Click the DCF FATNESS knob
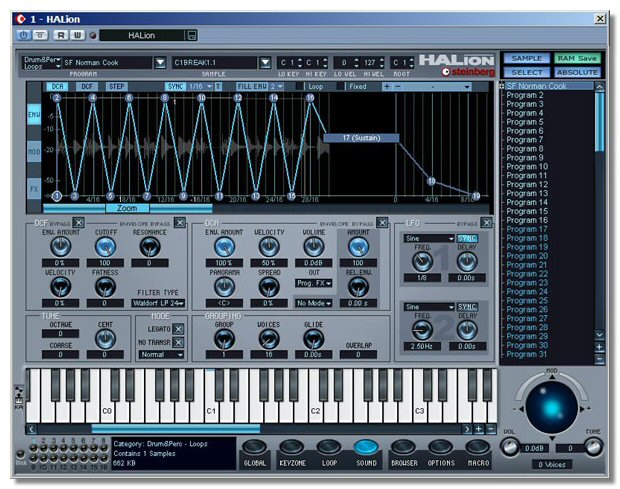620x489 pixels. click(x=105, y=287)
